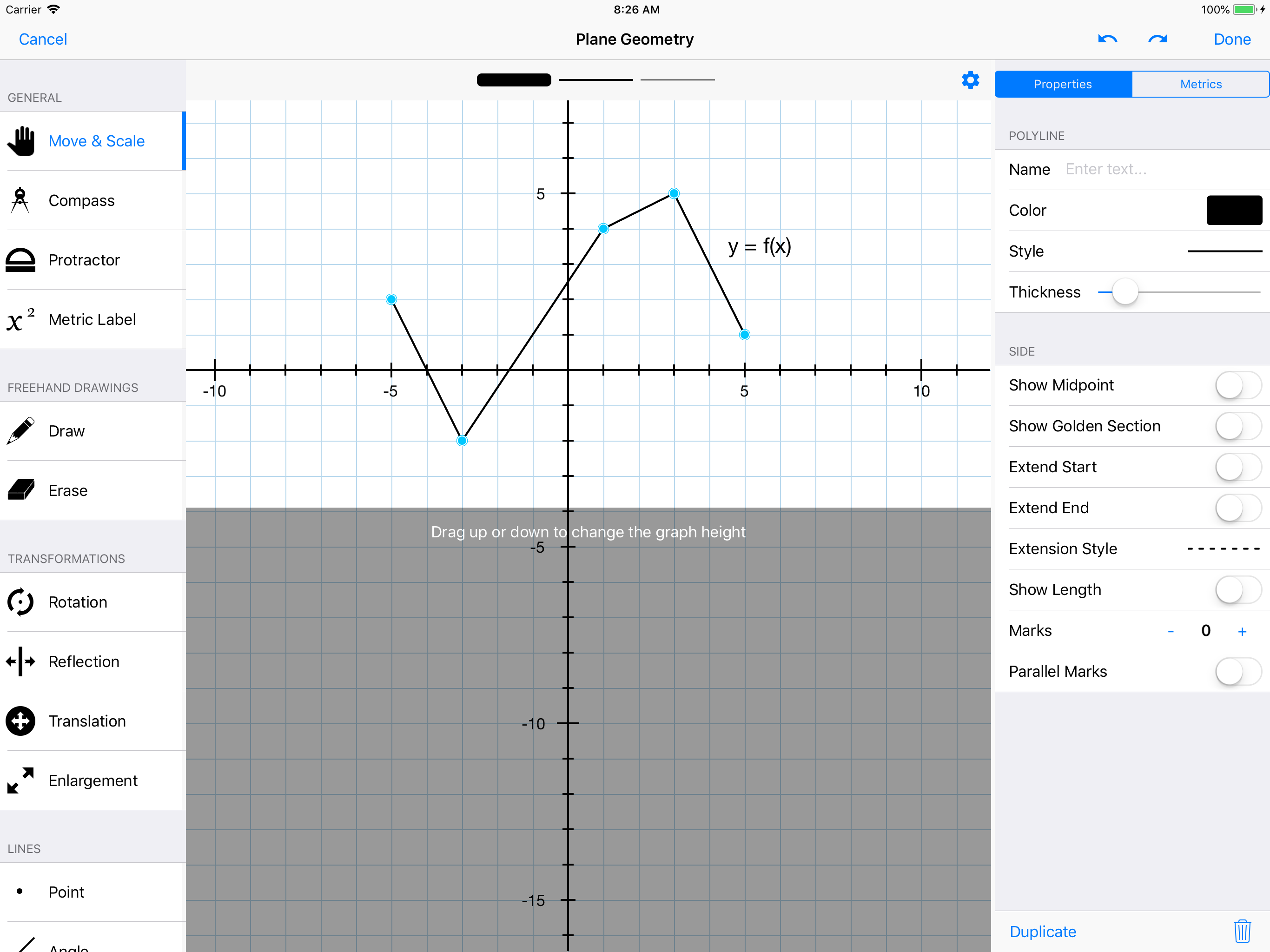Delete polyline with trash icon
Screen dimensions: 1270x952
click(1242, 931)
